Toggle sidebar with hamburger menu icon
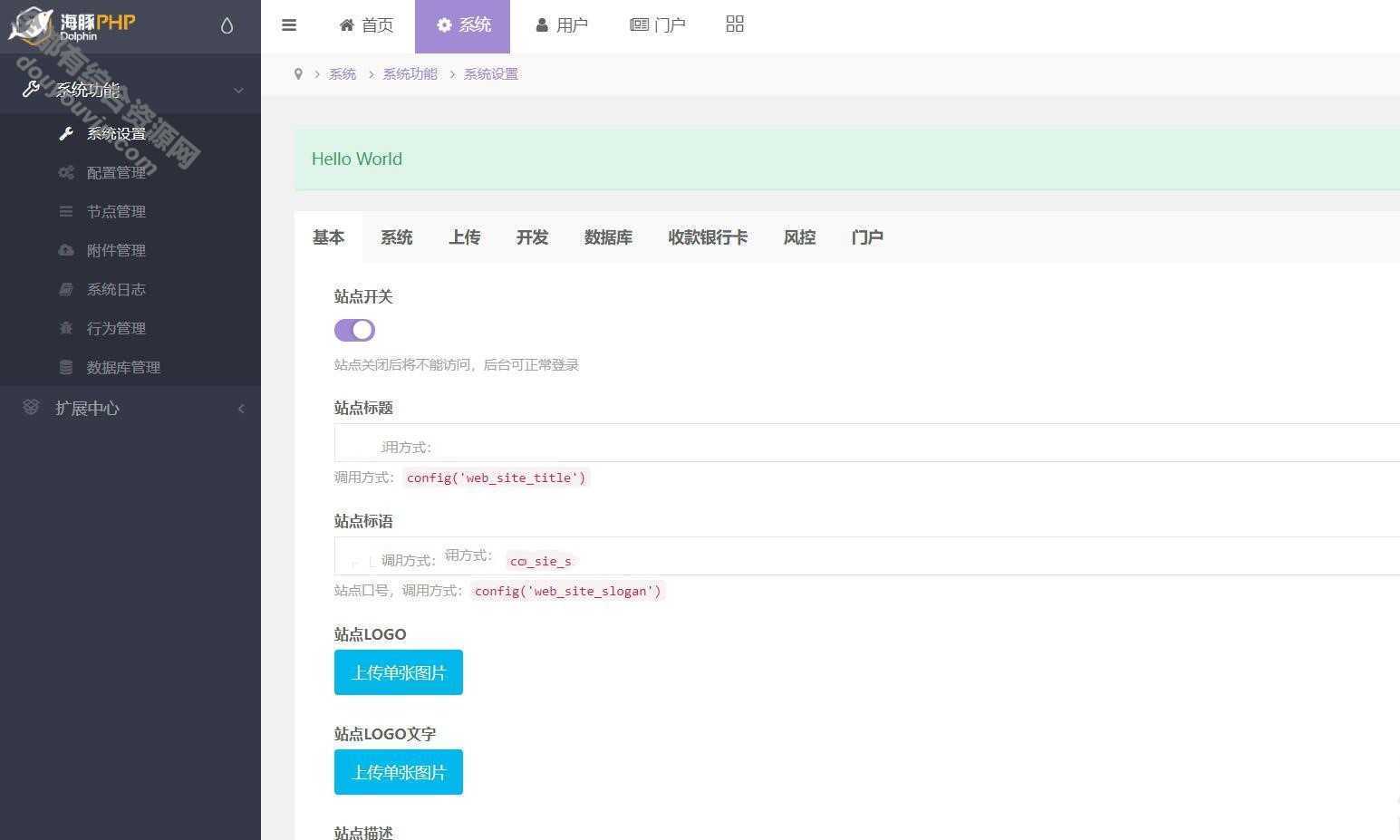Viewport: 1400px width, 840px height. (x=289, y=25)
